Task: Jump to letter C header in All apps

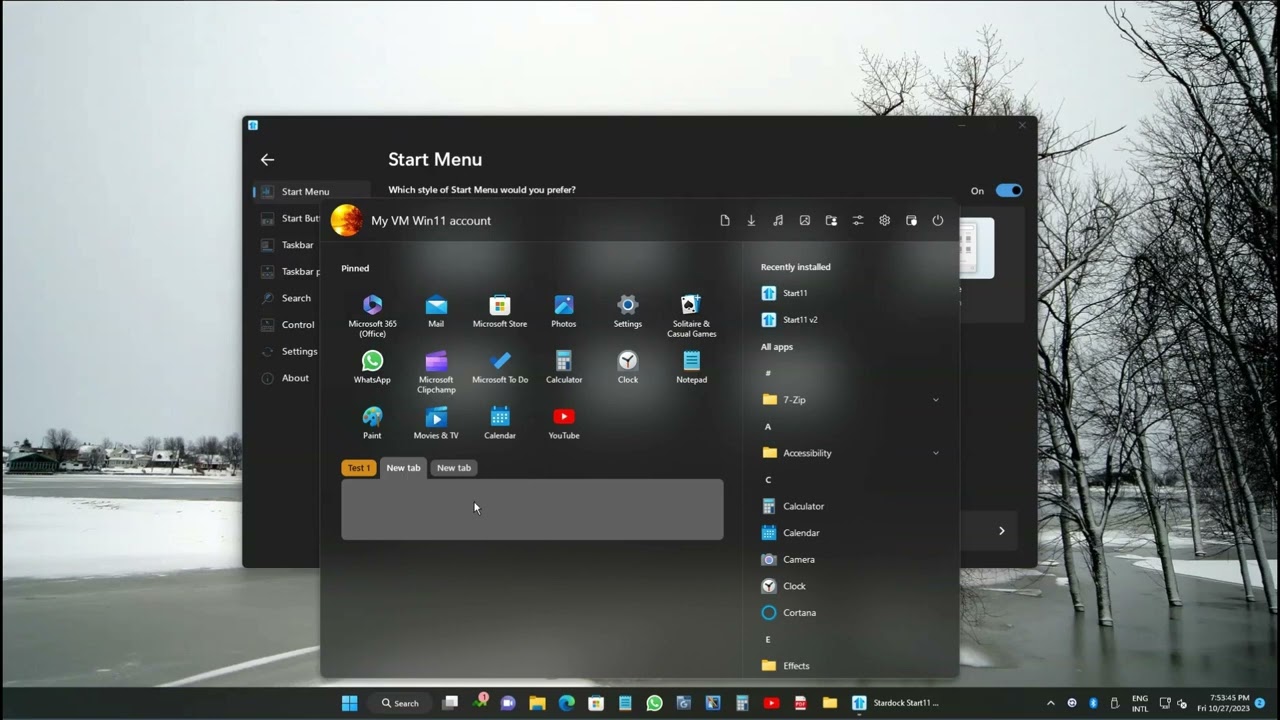Action: (768, 480)
